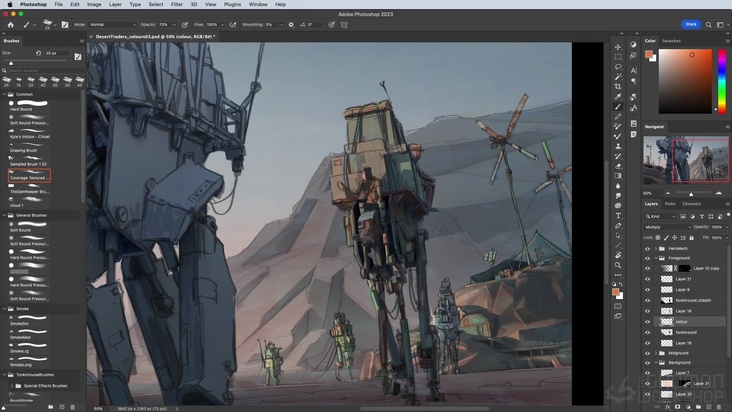Select the Lasso tool
The image size is (732, 412).
click(x=618, y=67)
